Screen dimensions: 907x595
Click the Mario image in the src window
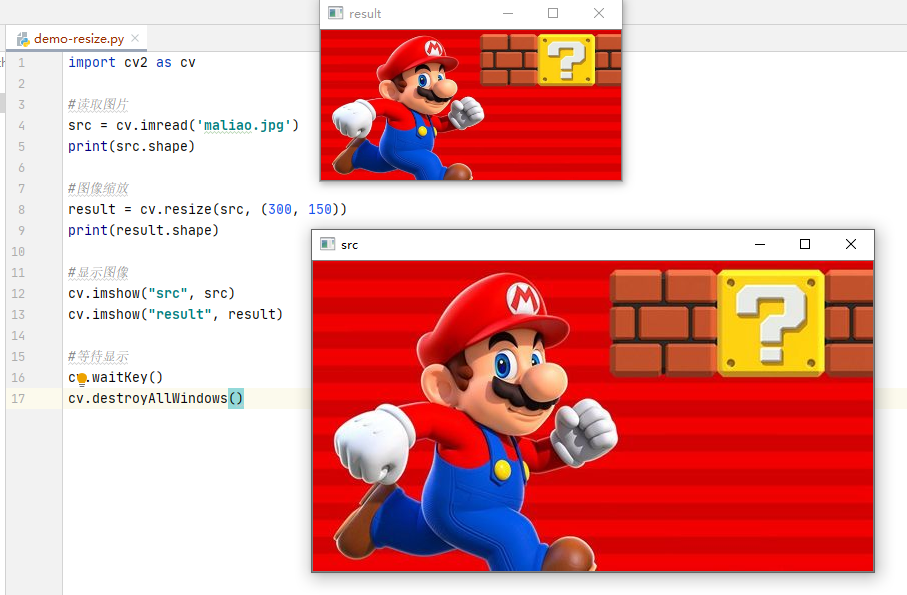[593, 416]
